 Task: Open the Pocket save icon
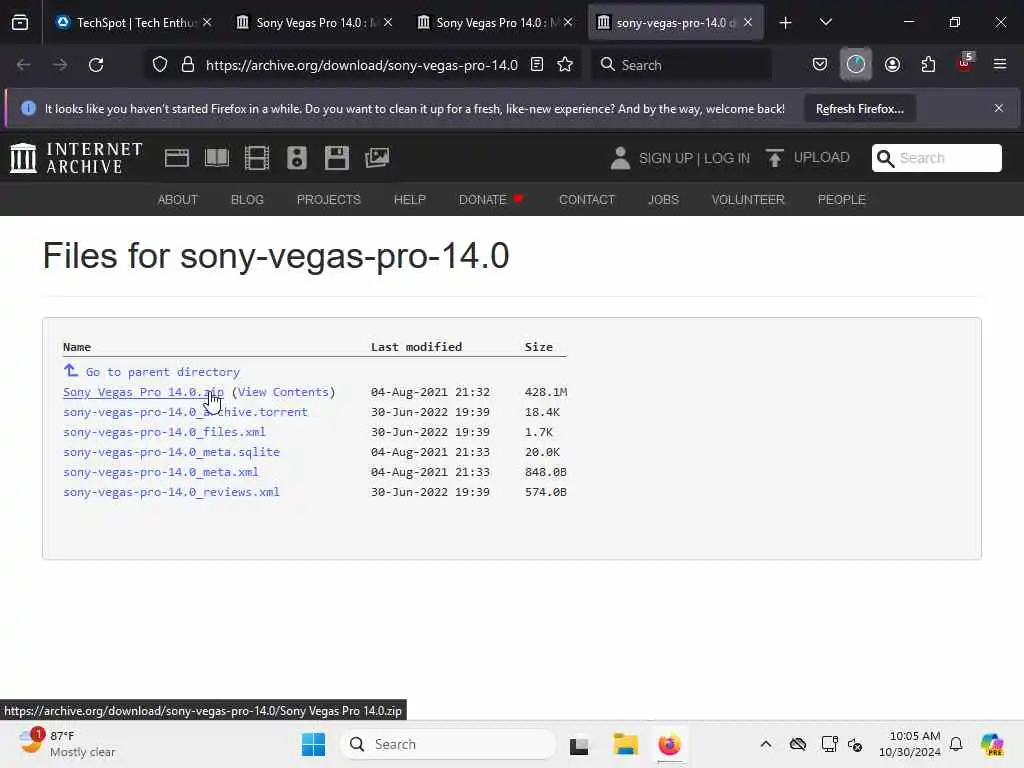coord(820,65)
